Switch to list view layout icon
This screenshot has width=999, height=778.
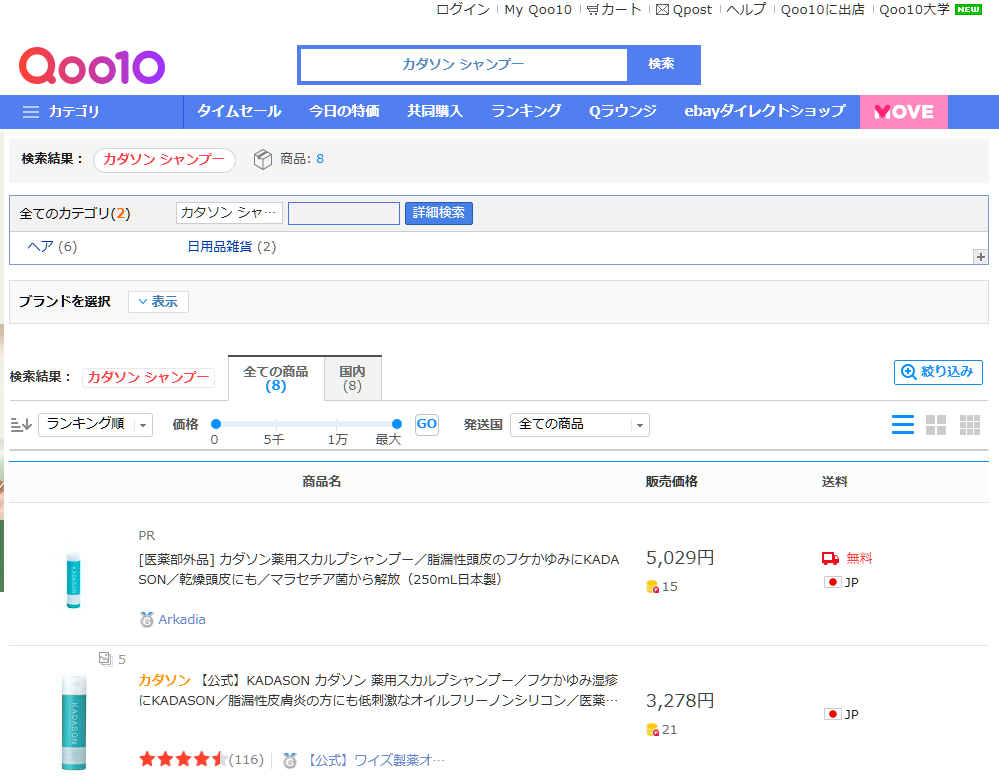pyautogui.click(x=902, y=424)
